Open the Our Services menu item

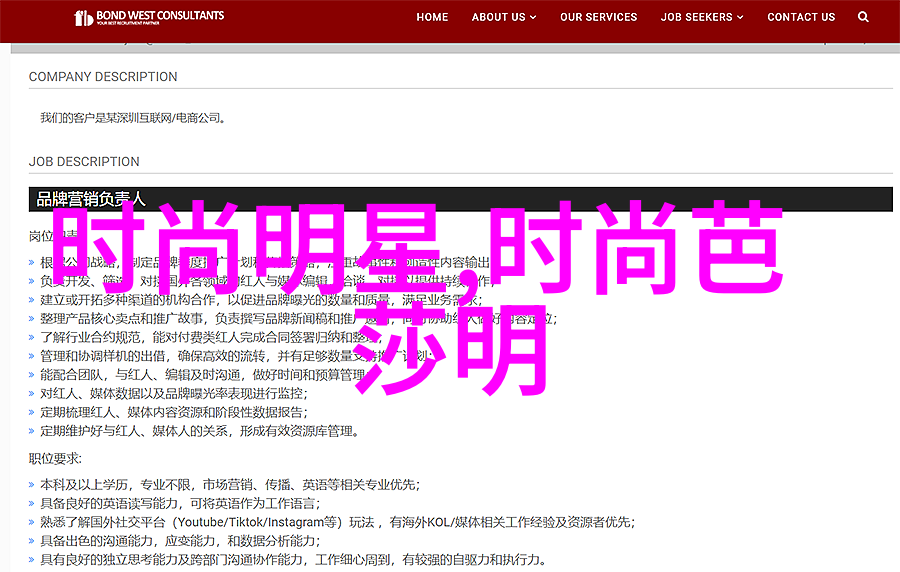click(x=598, y=17)
